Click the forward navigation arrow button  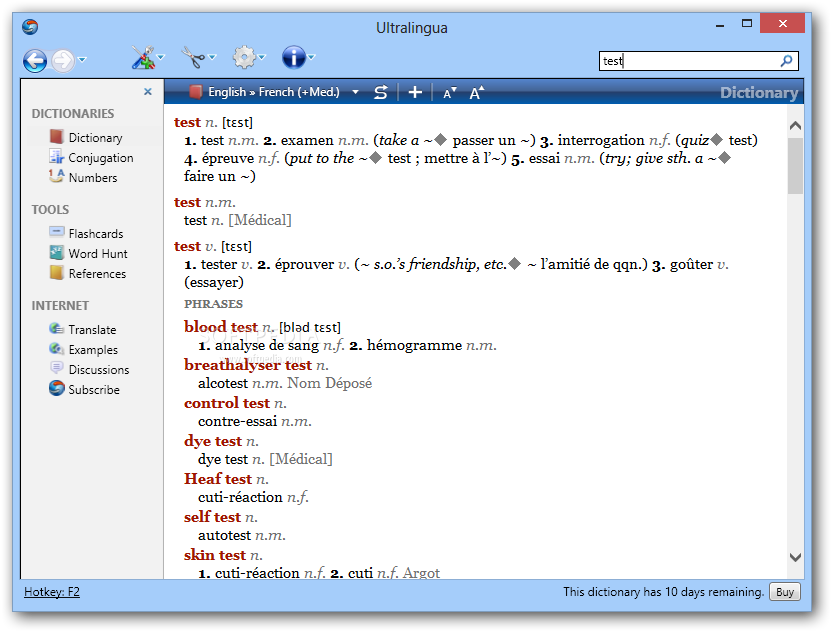coord(63,60)
